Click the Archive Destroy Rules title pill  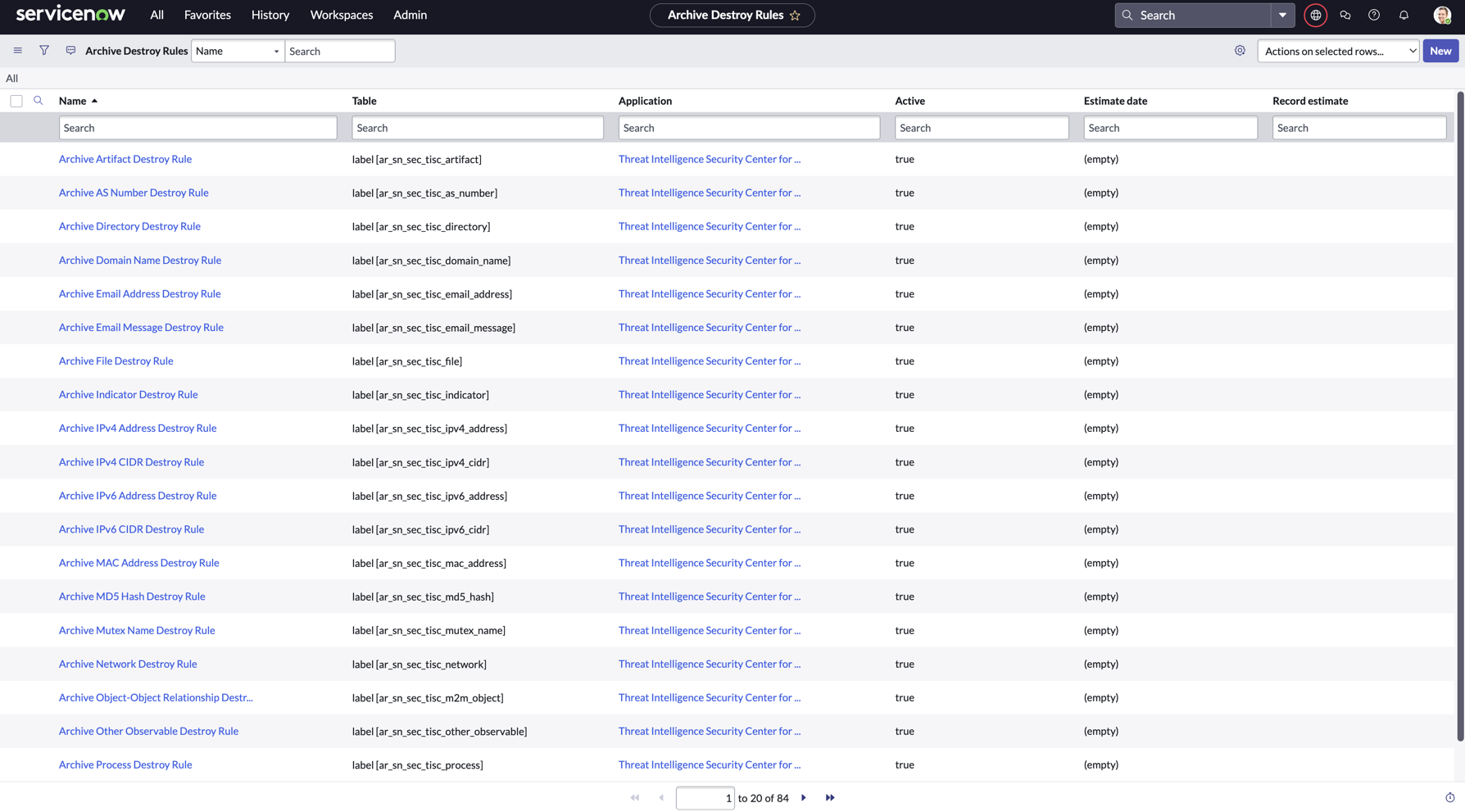(732, 16)
